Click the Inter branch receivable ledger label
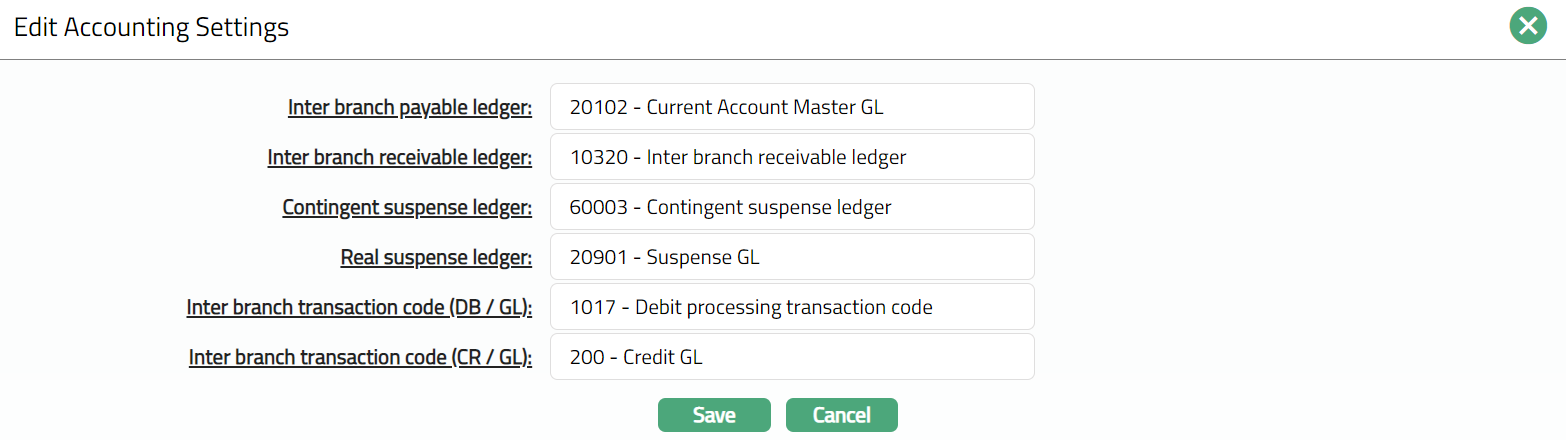 click(399, 158)
